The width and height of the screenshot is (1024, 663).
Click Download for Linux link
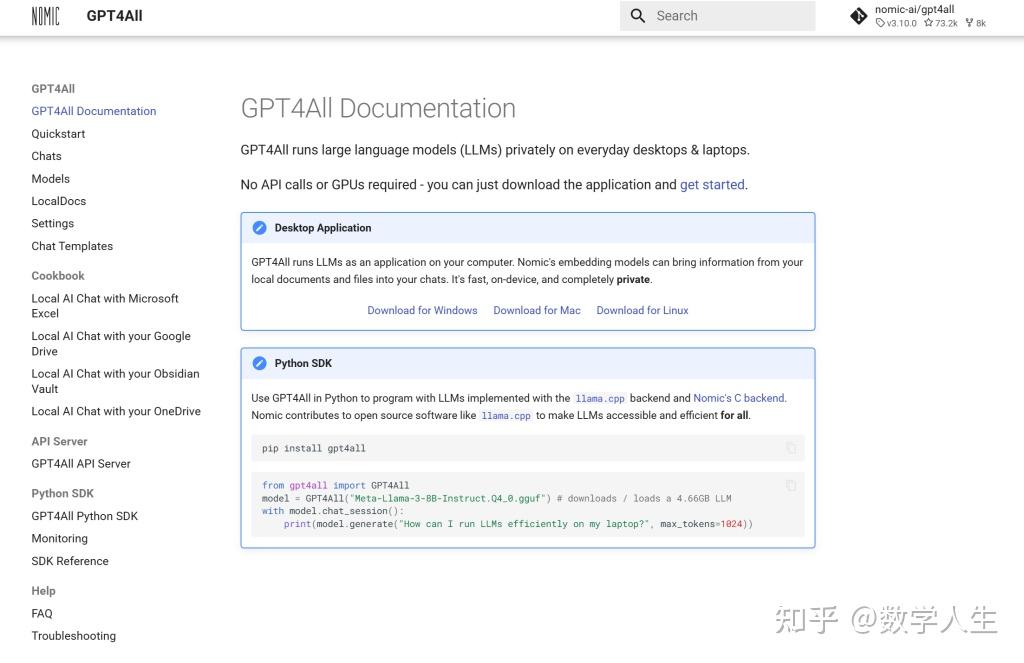tap(642, 310)
